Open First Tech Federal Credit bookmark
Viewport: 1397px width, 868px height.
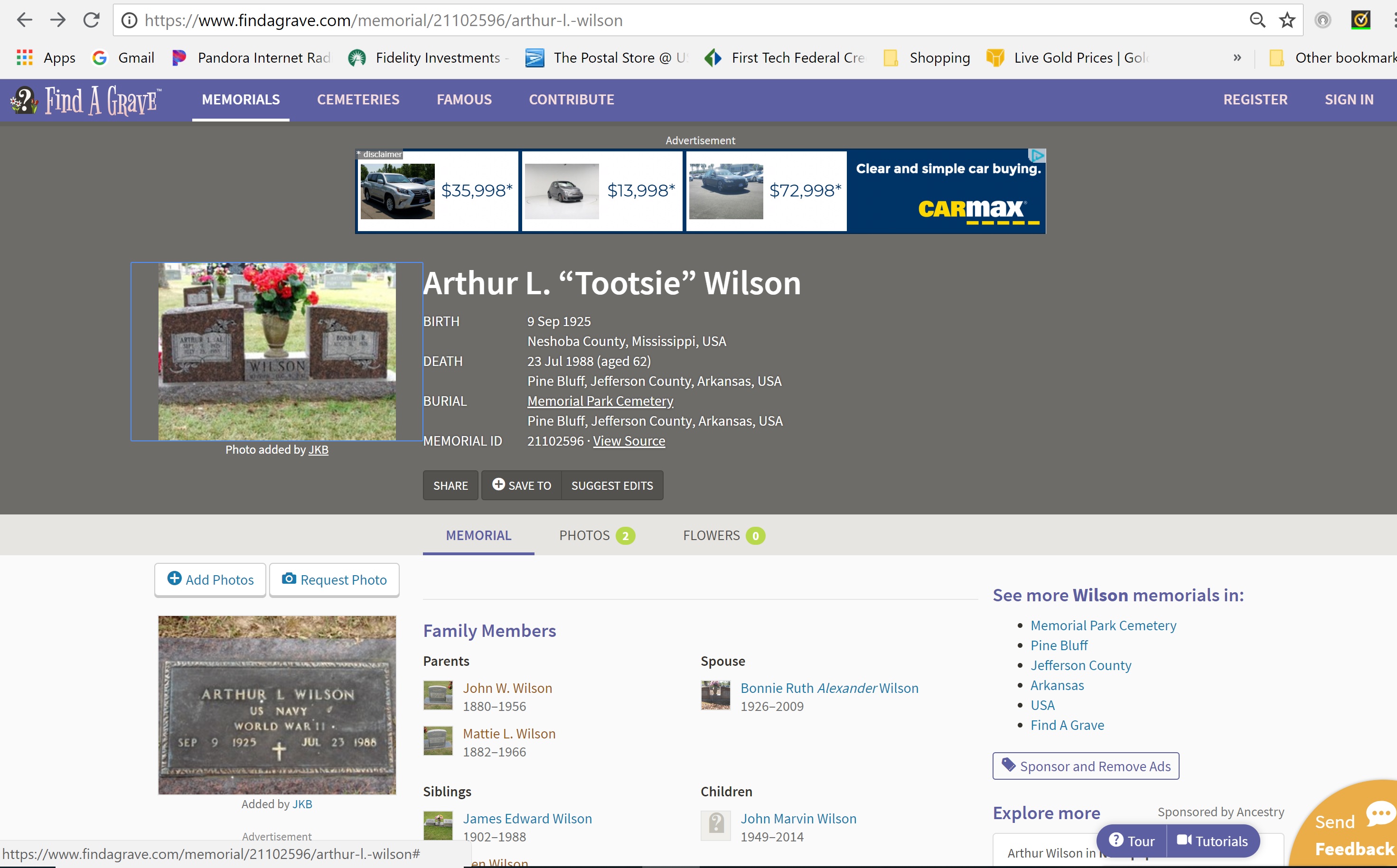(784, 57)
